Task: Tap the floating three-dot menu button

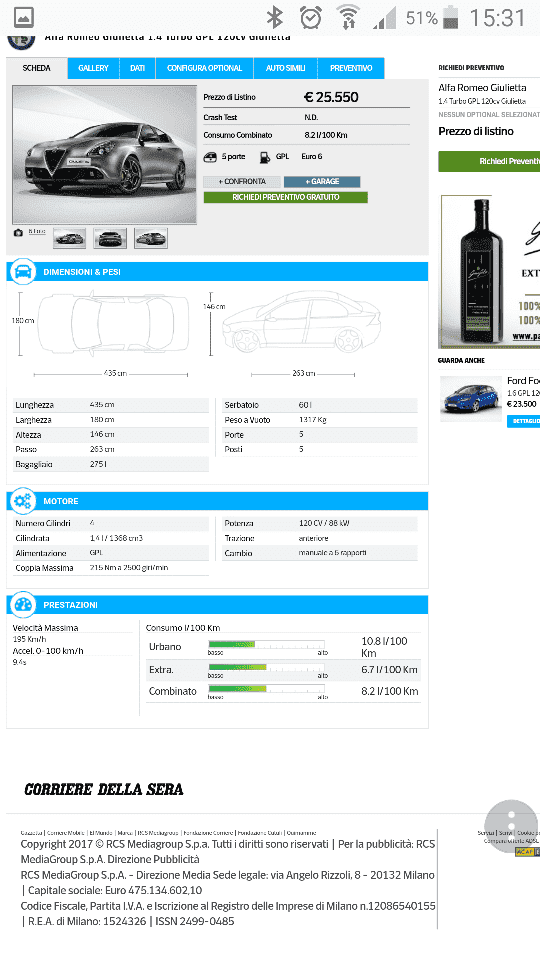Action: [x=511, y=827]
